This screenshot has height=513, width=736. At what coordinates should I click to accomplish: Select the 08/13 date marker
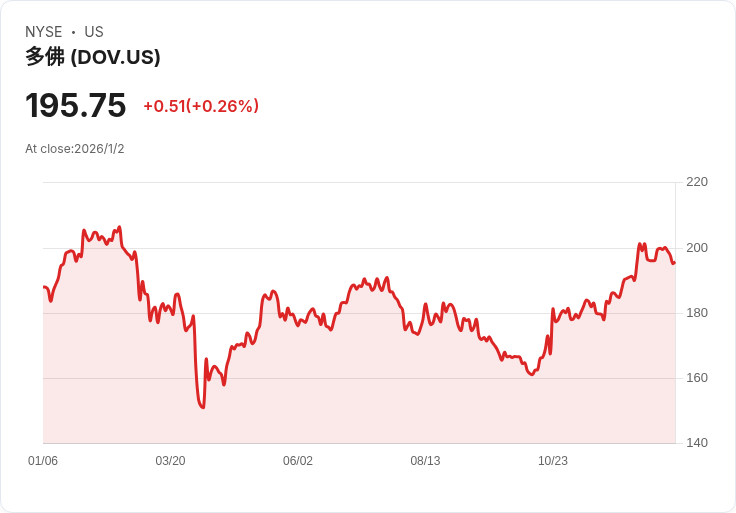click(425, 461)
